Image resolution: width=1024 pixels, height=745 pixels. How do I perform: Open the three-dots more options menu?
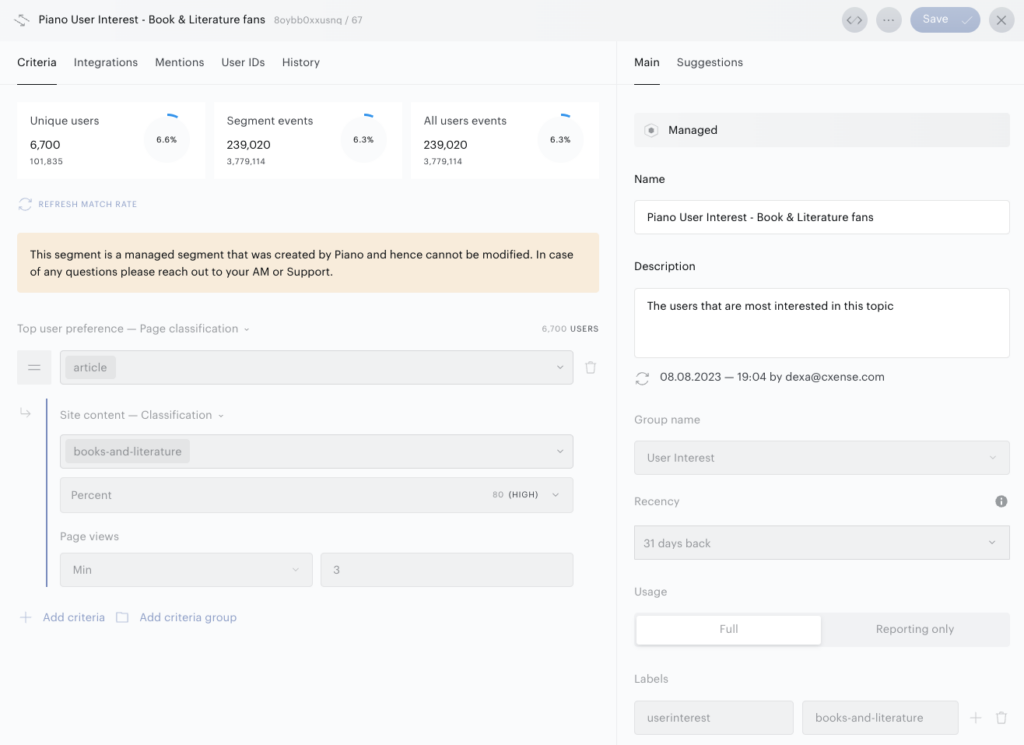tap(888, 20)
